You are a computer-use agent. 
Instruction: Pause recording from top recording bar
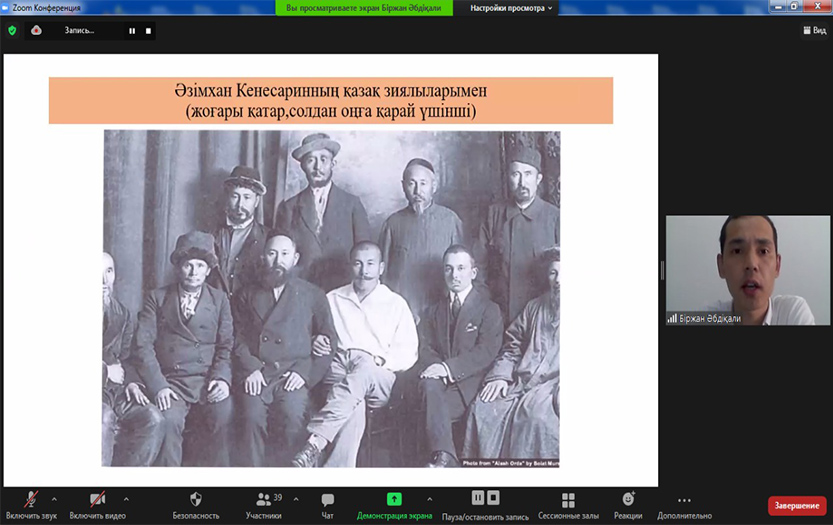tap(131, 31)
